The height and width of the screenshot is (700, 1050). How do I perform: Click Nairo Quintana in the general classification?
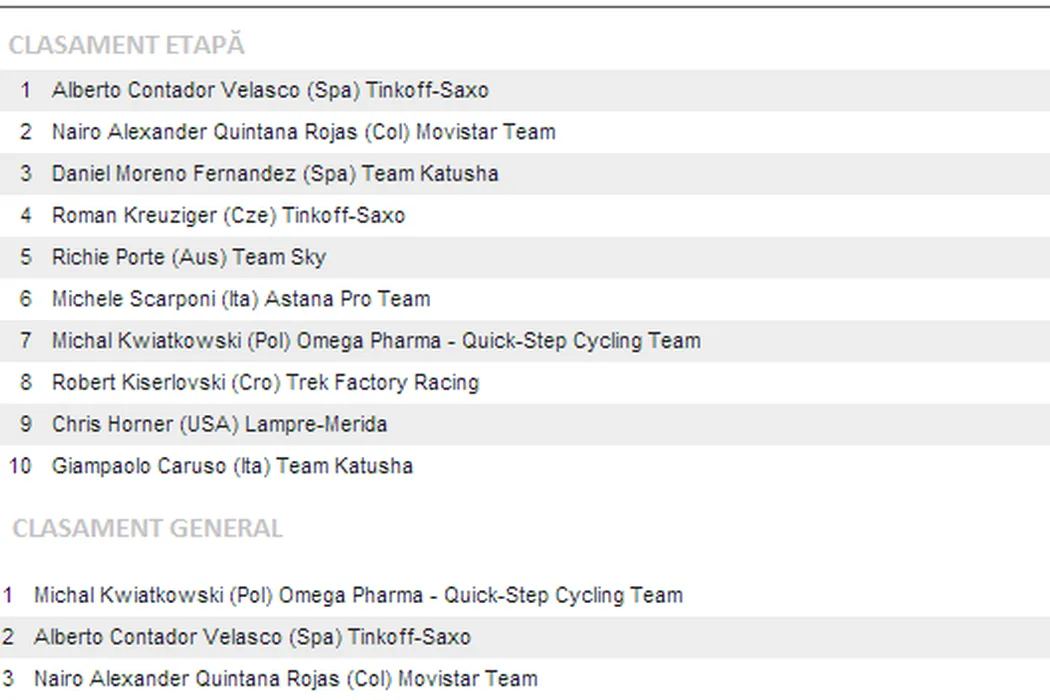point(285,680)
